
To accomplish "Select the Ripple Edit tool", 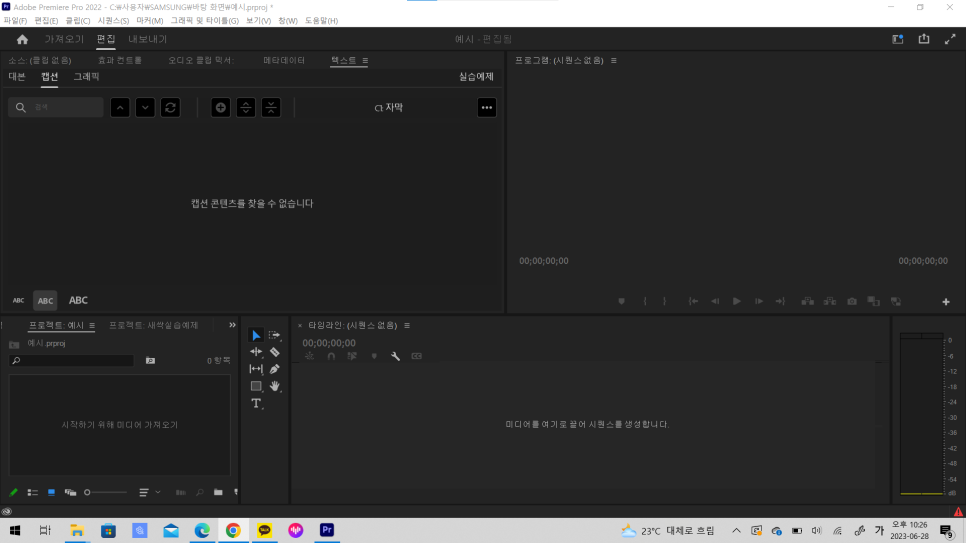I will point(256,352).
